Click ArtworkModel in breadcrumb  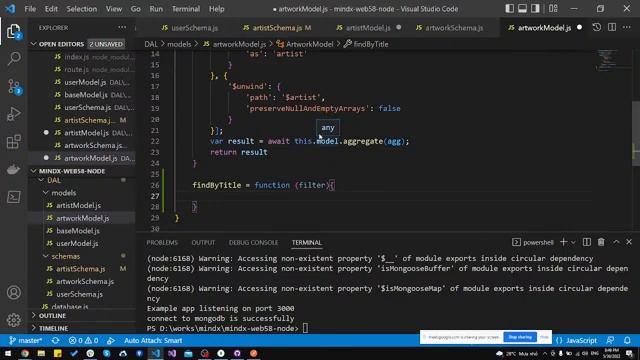[309, 44]
